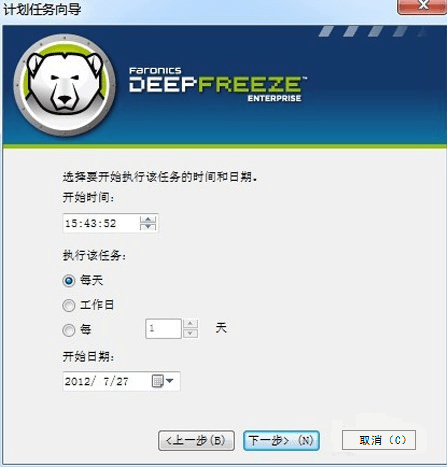Click the day interval number field
447x467 pixels.
coord(163,329)
